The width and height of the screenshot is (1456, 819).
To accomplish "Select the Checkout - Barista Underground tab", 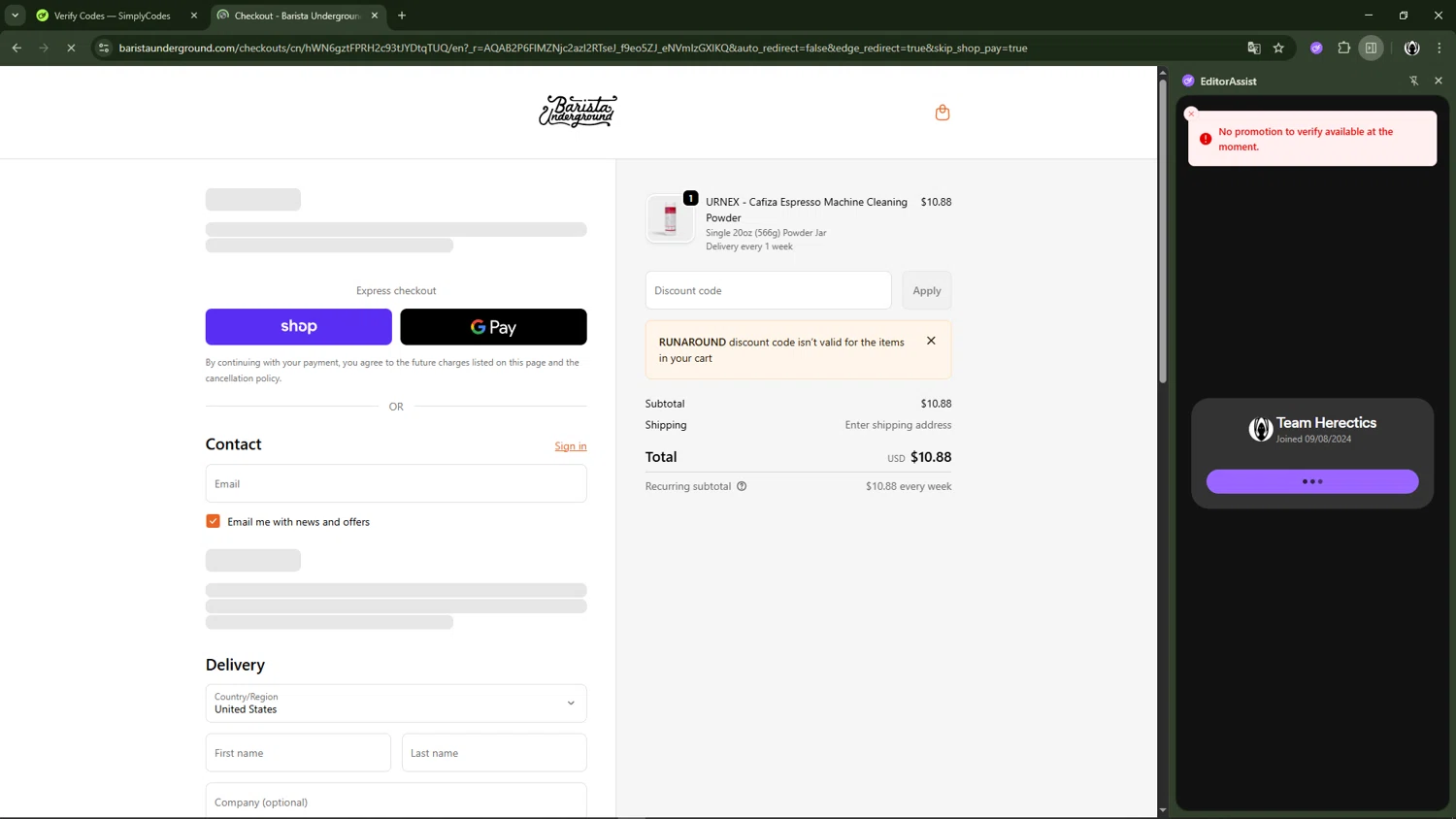I will click(296, 16).
